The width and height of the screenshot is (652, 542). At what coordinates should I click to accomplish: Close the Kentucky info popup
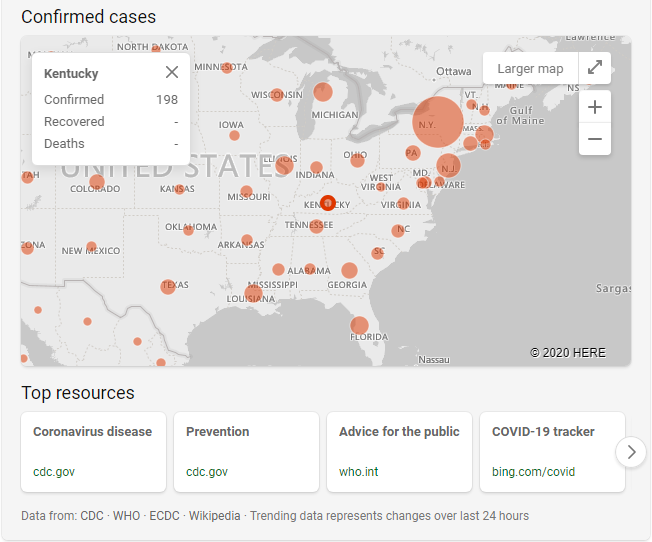click(172, 72)
